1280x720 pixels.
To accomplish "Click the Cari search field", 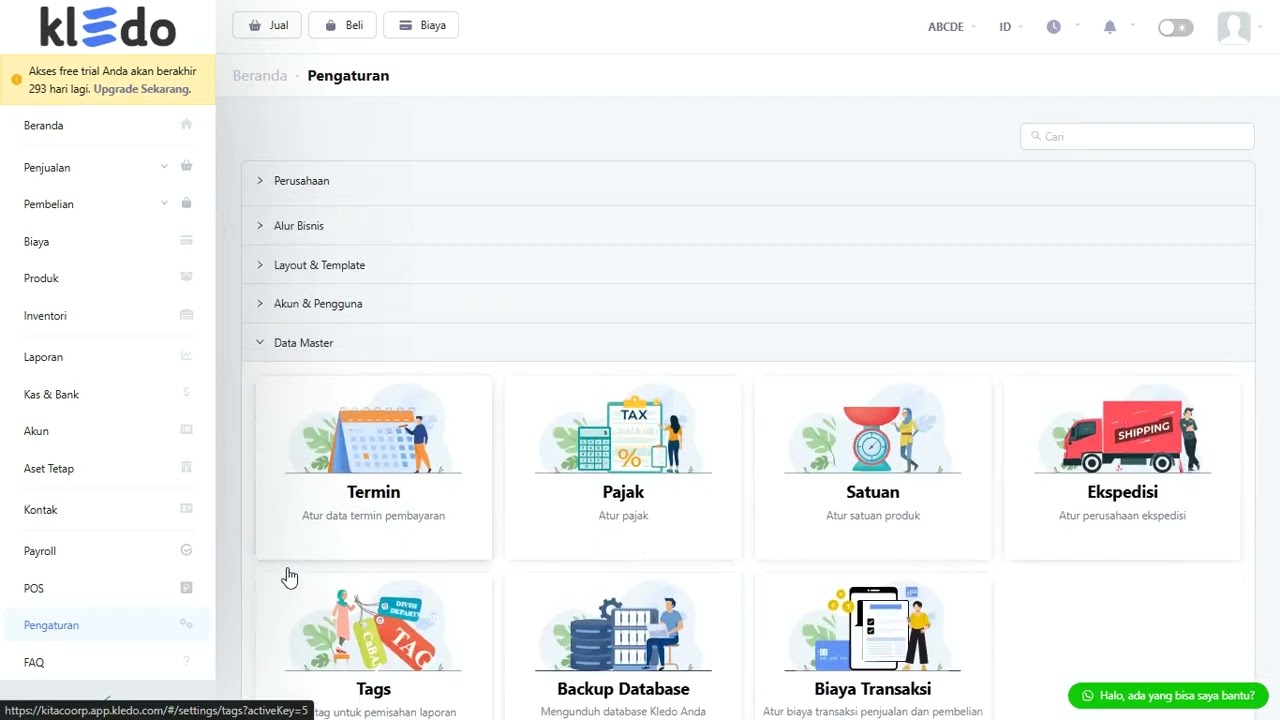I will coord(1137,136).
